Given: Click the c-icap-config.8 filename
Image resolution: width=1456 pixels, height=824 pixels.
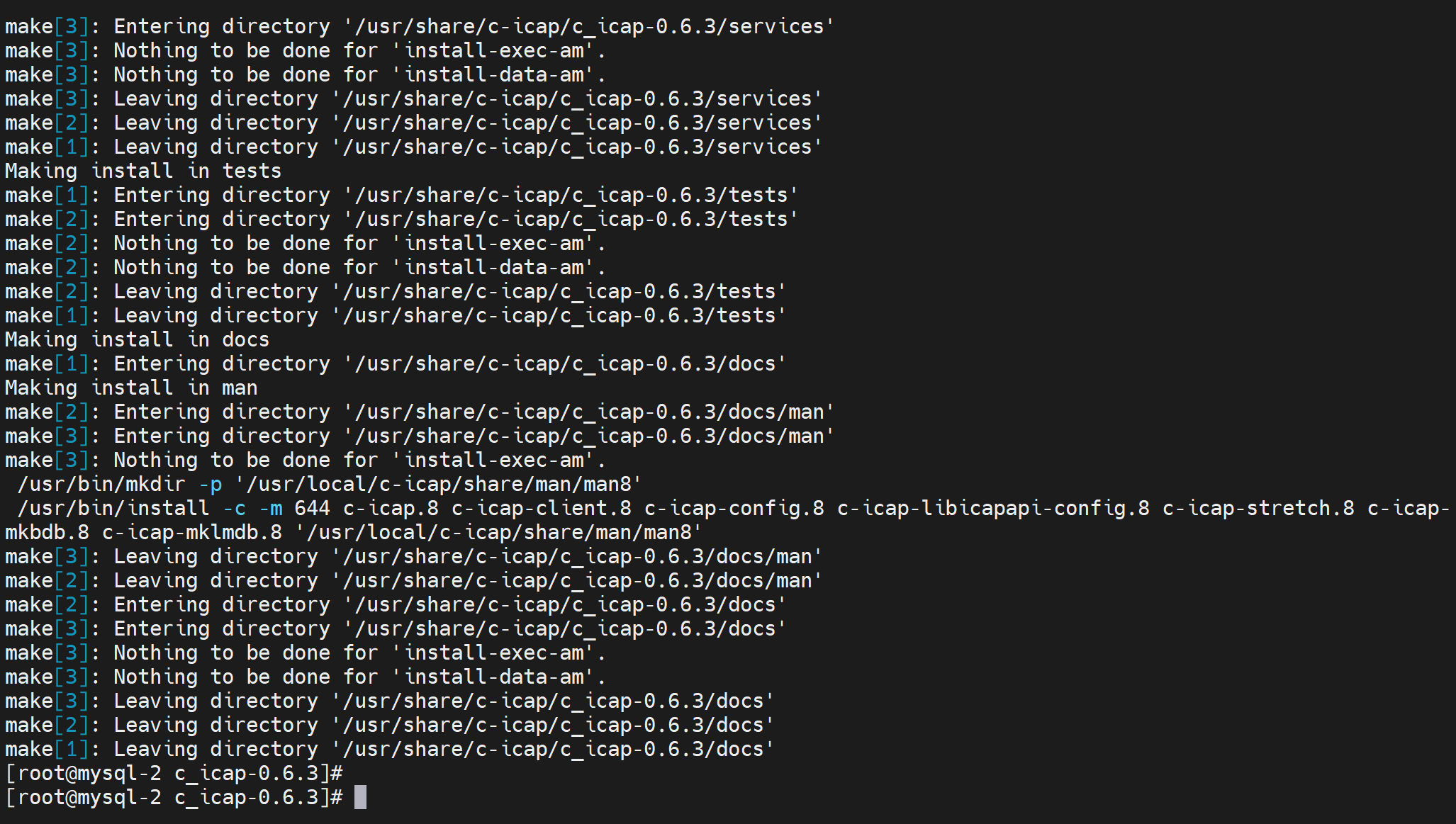Looking at the screenshot, I should coord(734,508).
